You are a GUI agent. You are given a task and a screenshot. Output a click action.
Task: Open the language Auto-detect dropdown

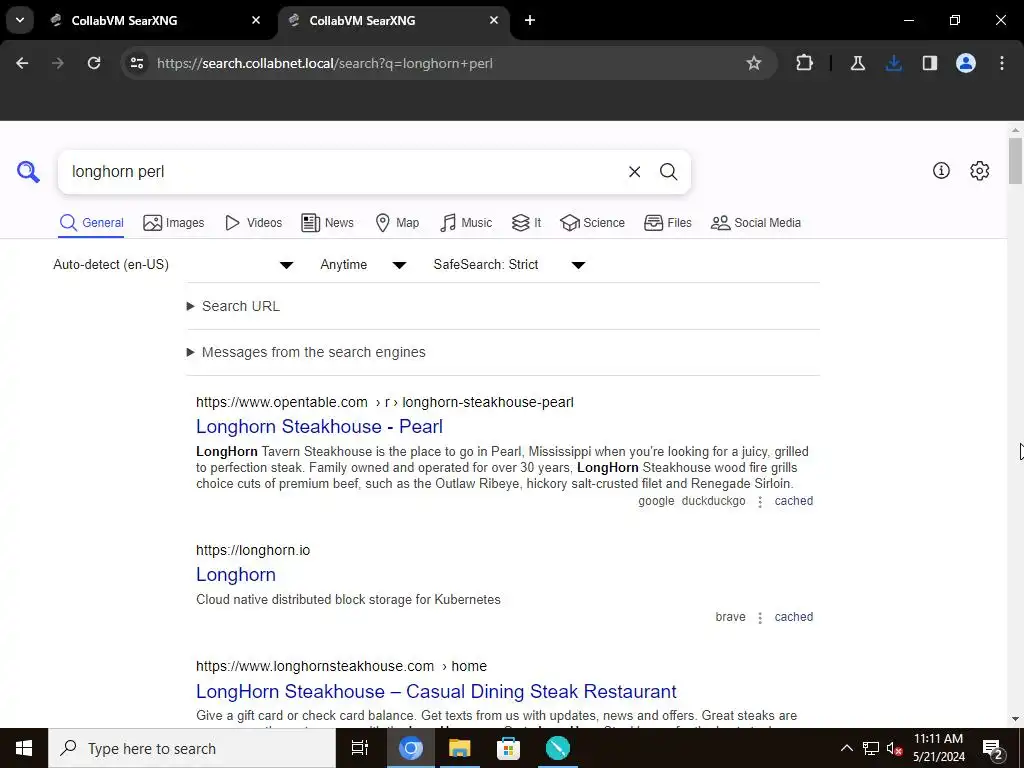173,264
